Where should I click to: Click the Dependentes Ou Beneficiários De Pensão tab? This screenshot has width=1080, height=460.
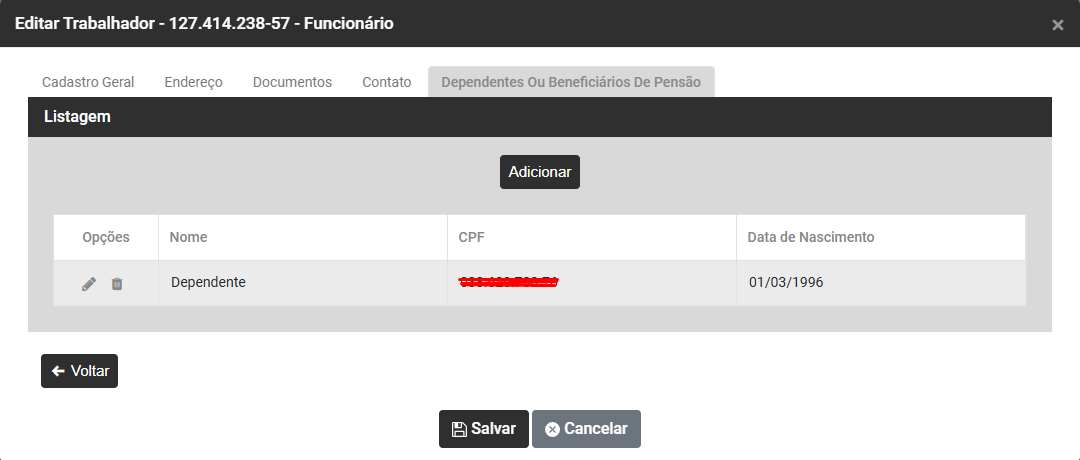(571, 82)
